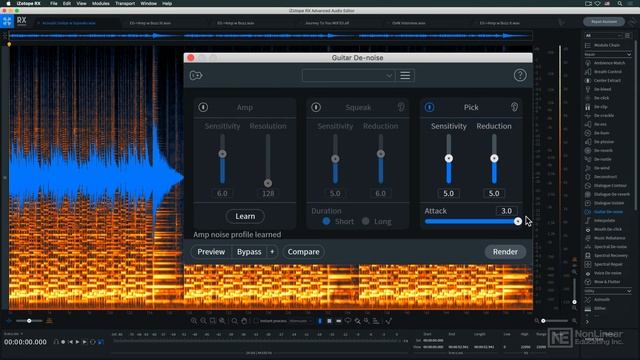Open the Help menu
Image resolution: width=640 pixels, height=360 pixels.
tap(167, 3)
